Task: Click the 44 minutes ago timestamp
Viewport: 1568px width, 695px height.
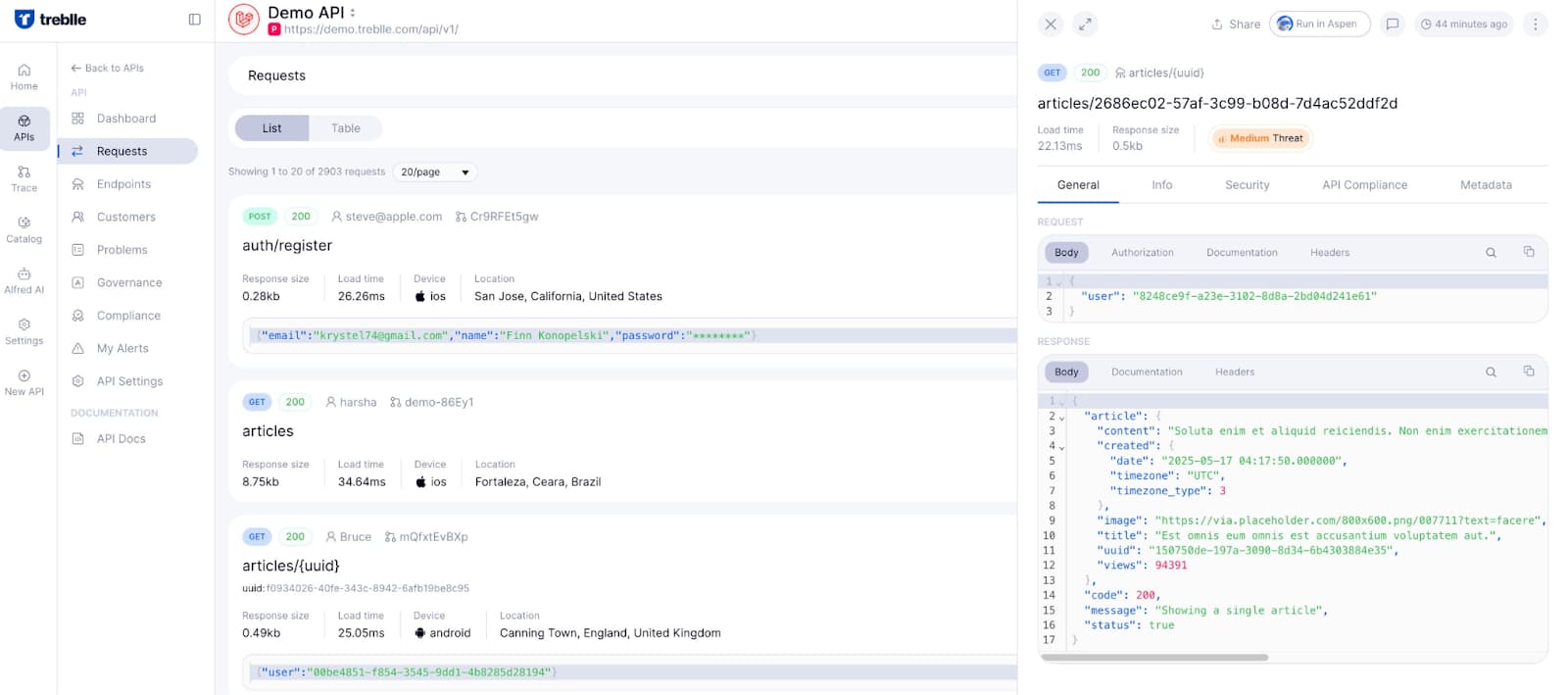Action: click(1463, 25)
